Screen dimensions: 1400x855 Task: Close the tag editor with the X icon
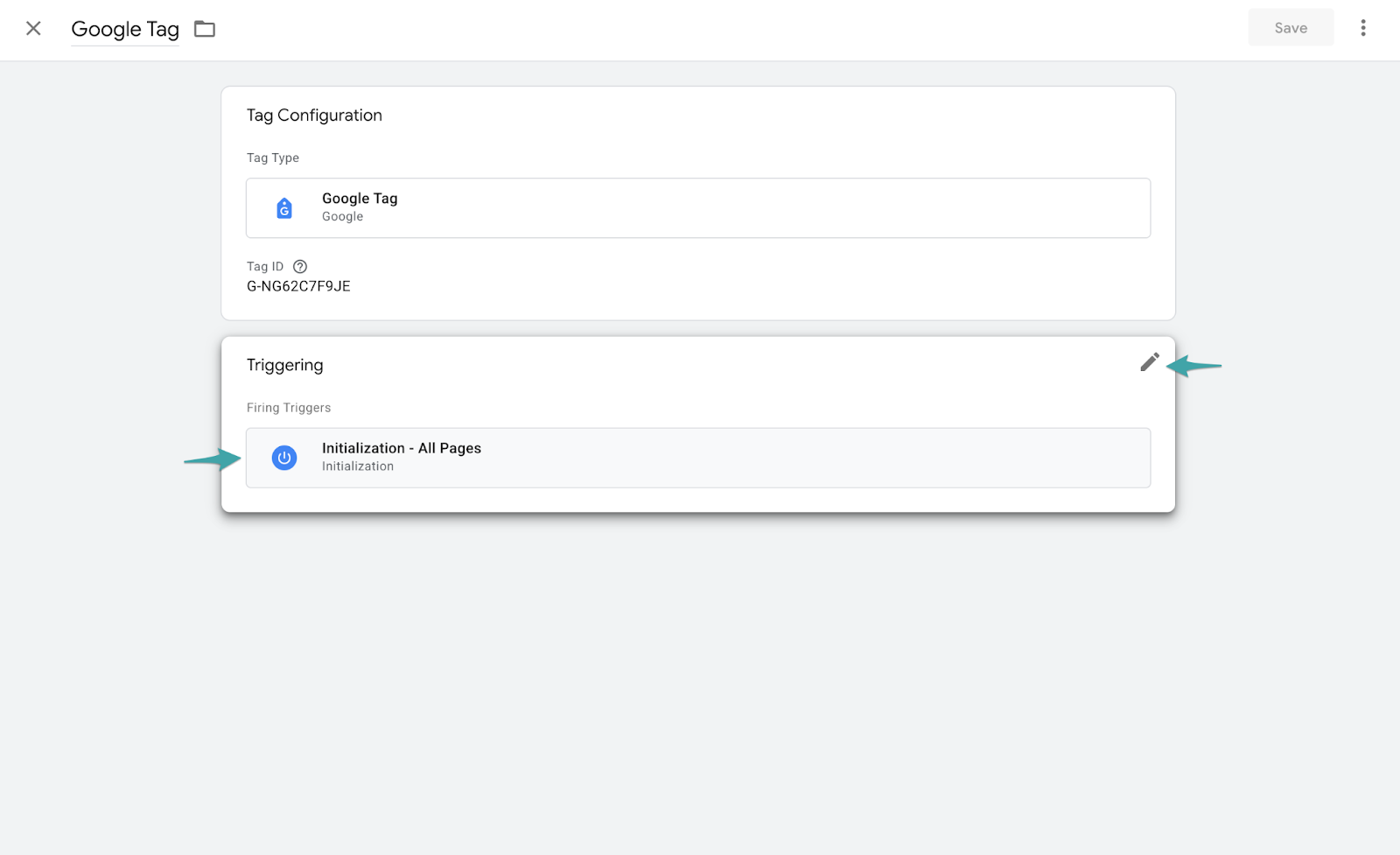33,29
